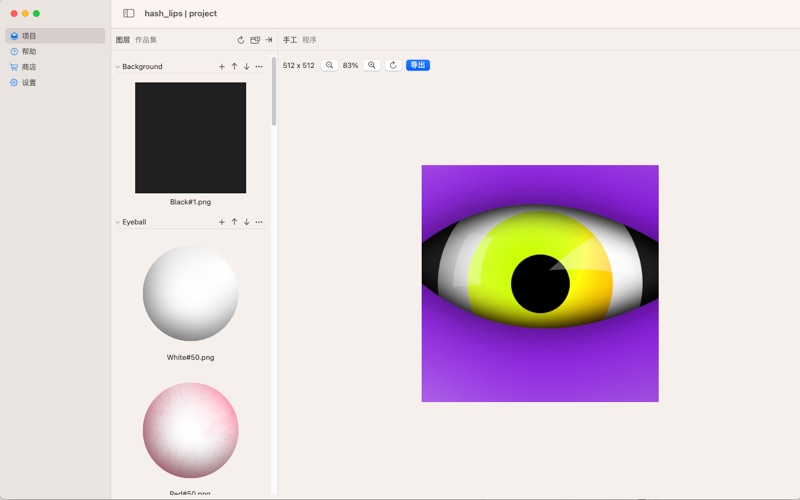Switch to the 程序 tab
The image size is (800, 500).
click(x=310, y=40)
